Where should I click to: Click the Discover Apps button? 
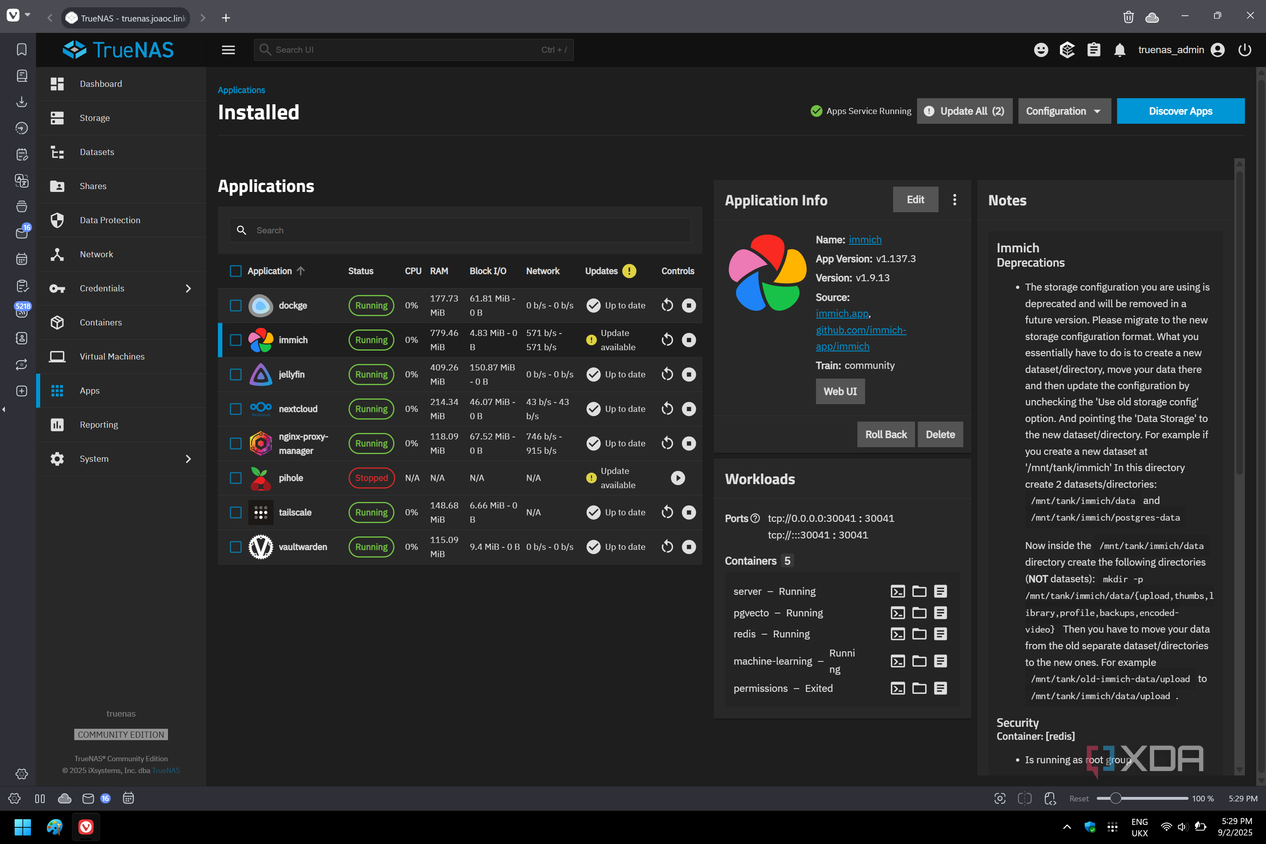coord(1180,111)
